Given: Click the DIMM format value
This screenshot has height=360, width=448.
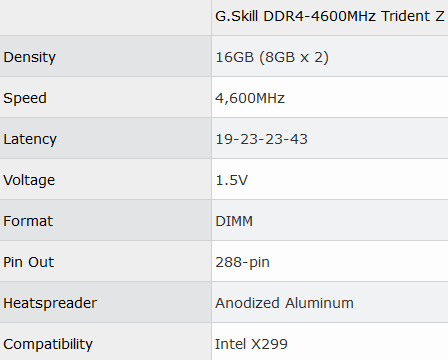Looking at the screenshot, I should [234, 221].
